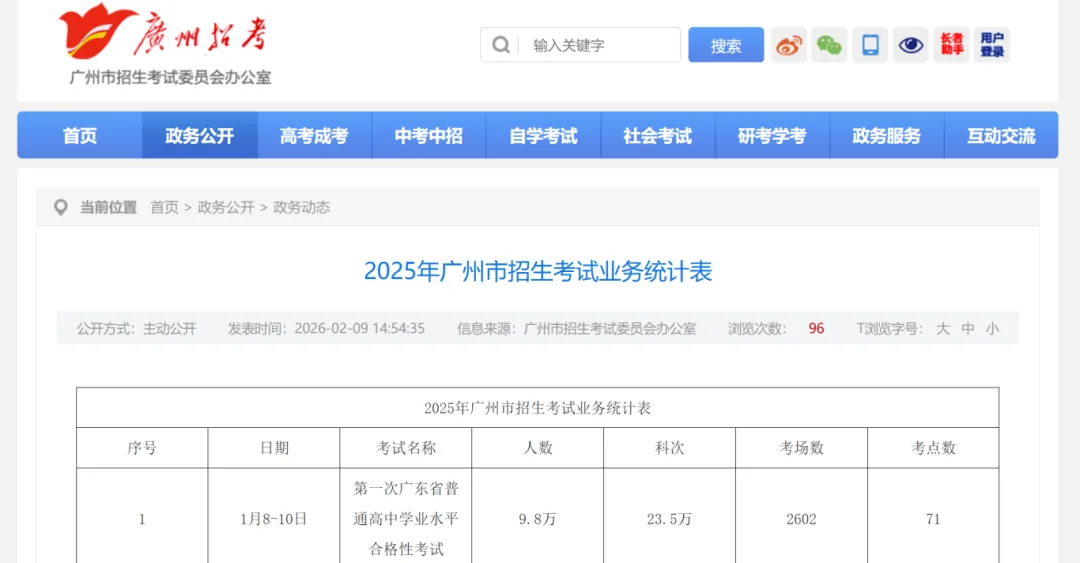The image size is (1080, 563).
Task: Click the 信息来源 source text
Action: coord(577,329)
